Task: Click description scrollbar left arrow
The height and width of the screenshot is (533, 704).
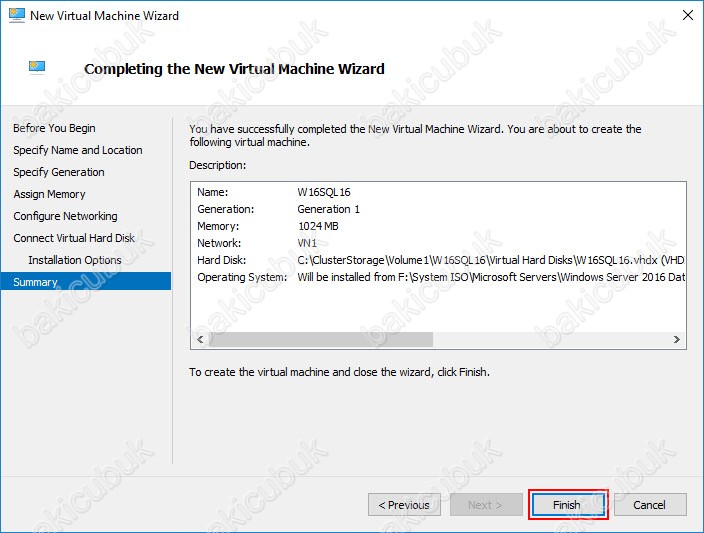Action: coord(200,339)
